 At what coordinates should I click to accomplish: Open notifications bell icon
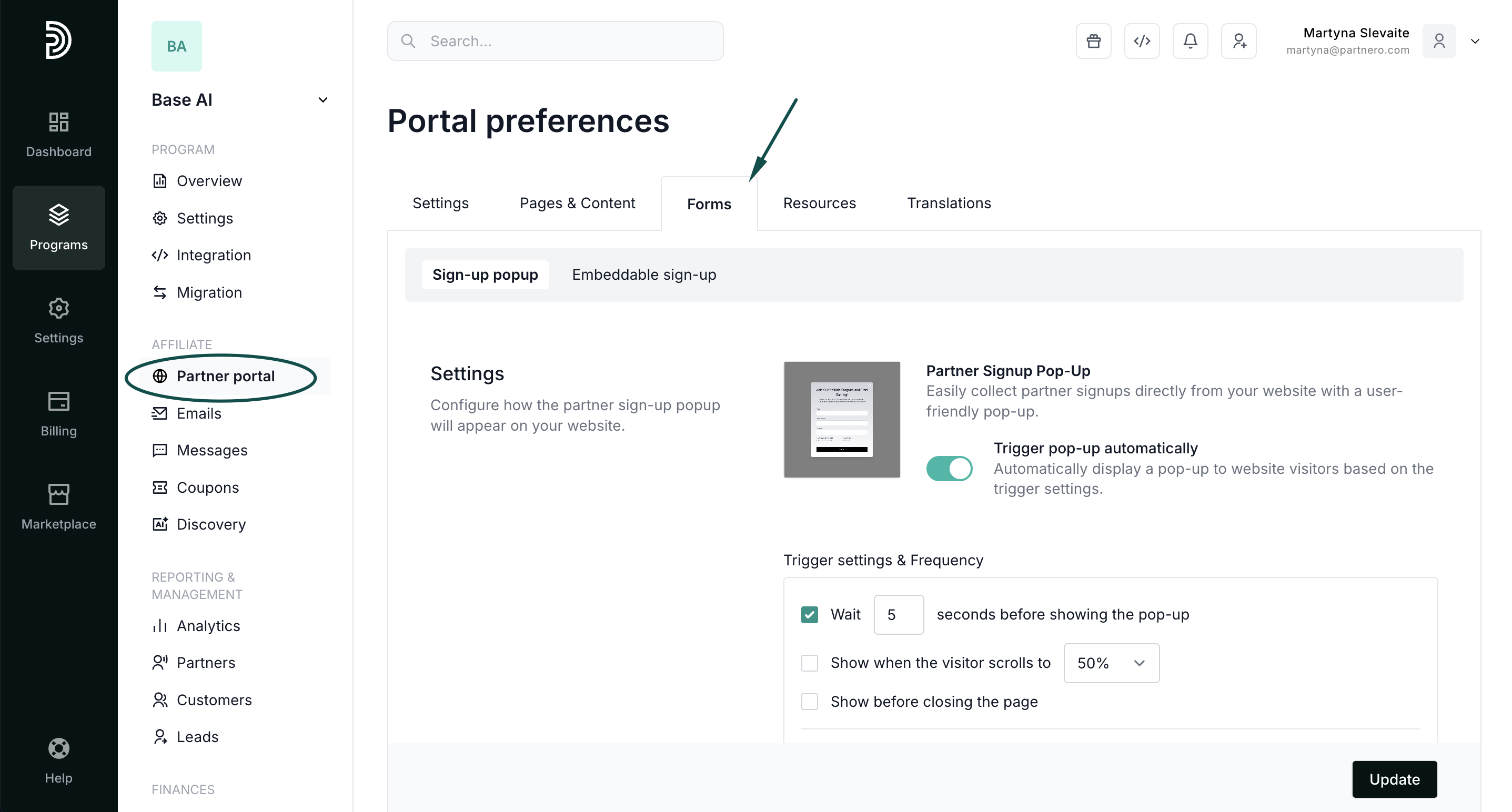[x=1190, y=41]
